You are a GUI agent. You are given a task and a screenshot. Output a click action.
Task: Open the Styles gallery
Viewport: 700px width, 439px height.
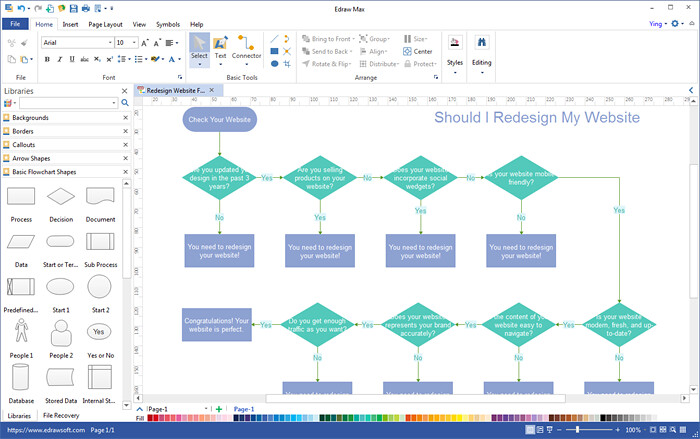pyautogui.click(x=454, y=50)
